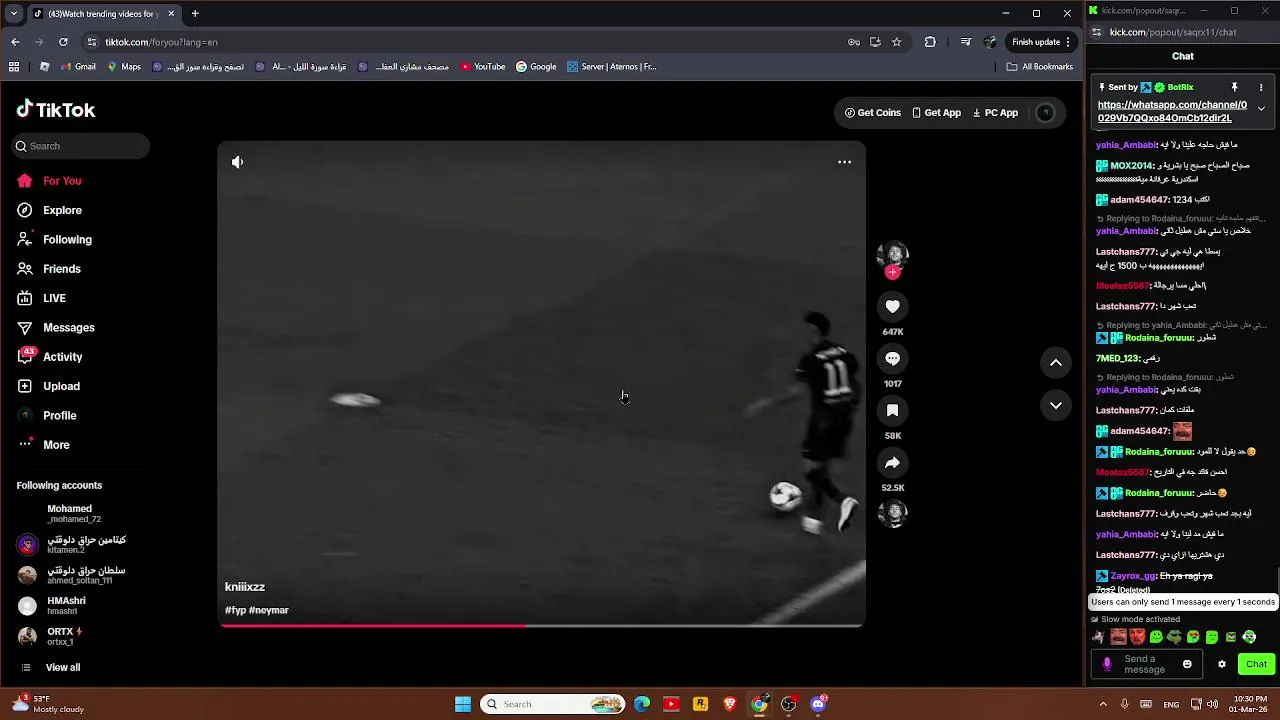Open browser extensions puzzle icon
Viewport: 1280px width, 720px height.
click(930, 42)
